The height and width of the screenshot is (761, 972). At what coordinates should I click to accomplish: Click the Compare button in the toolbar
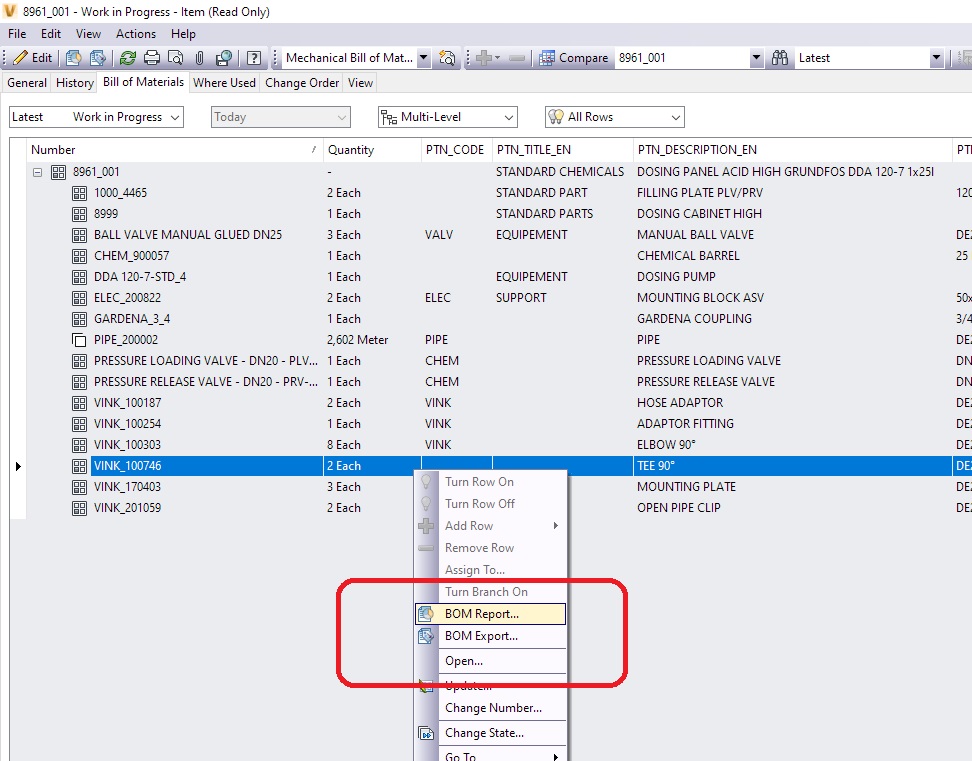pos(575,58)
